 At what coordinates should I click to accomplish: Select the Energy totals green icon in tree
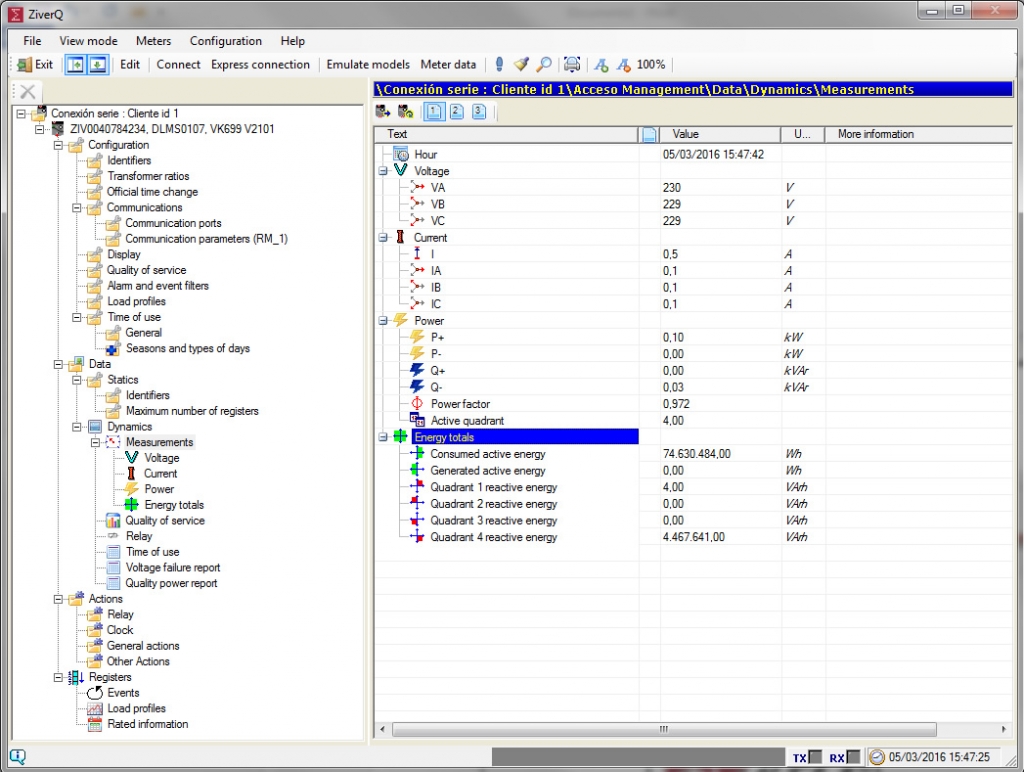131,504
